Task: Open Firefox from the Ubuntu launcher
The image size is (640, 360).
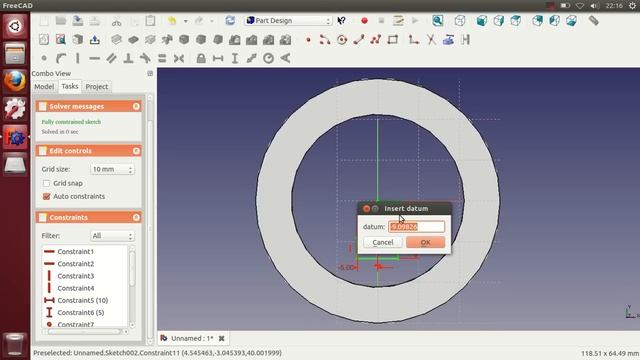Action: pos(15,81)
